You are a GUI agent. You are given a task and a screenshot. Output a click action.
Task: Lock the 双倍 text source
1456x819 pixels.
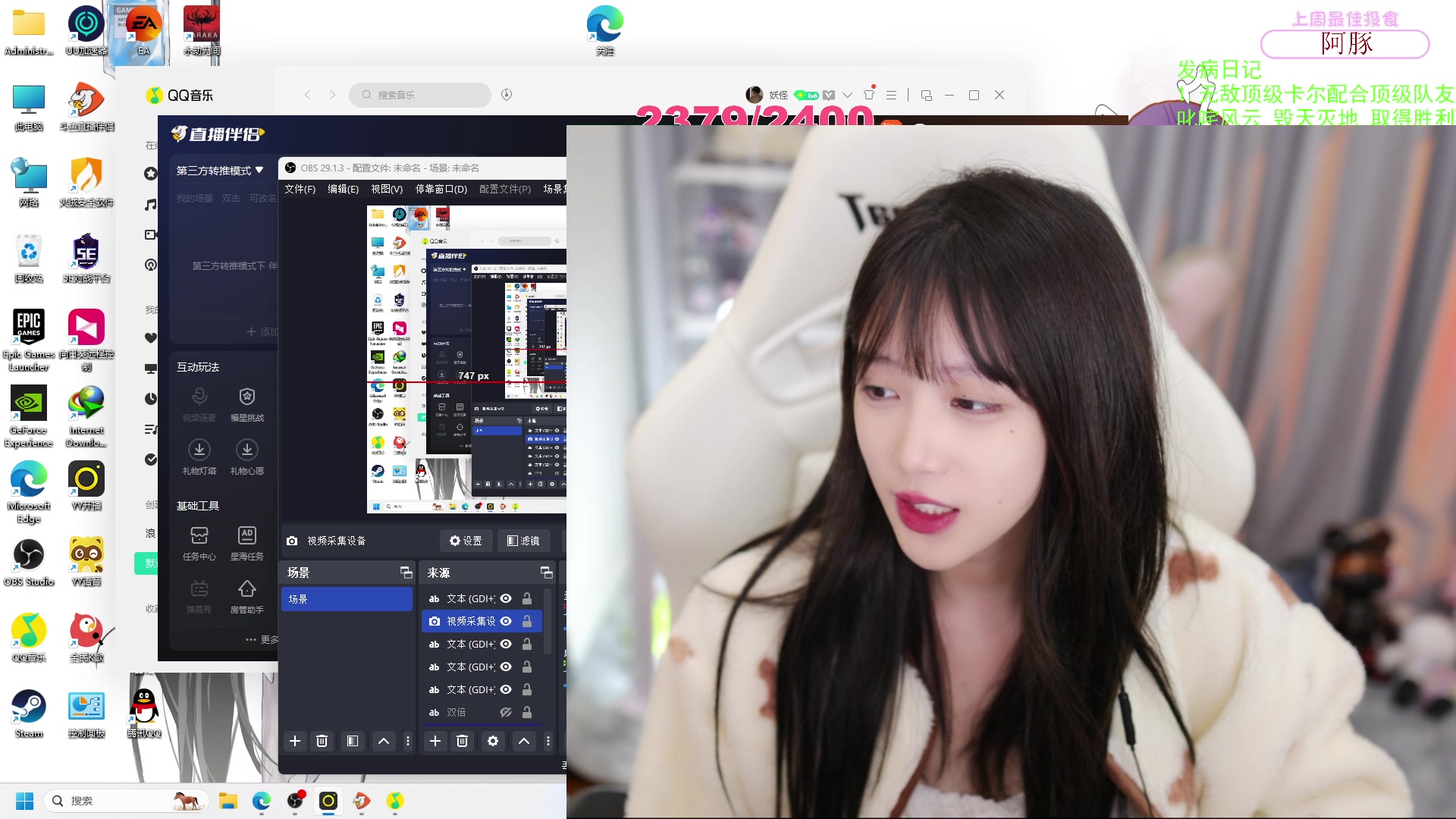tap(527, 712)
